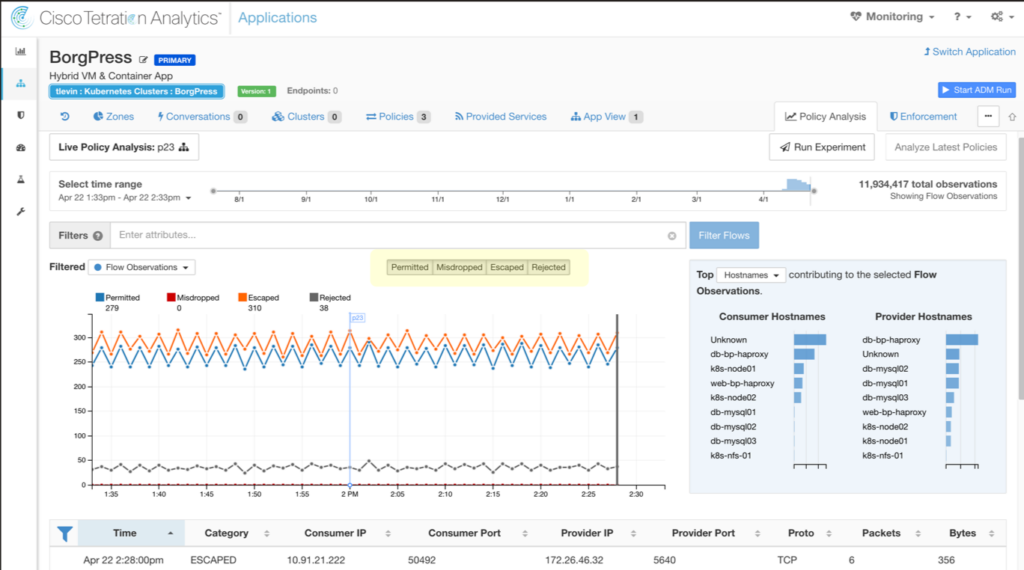Sort table by Packets column

pos(889,533)
